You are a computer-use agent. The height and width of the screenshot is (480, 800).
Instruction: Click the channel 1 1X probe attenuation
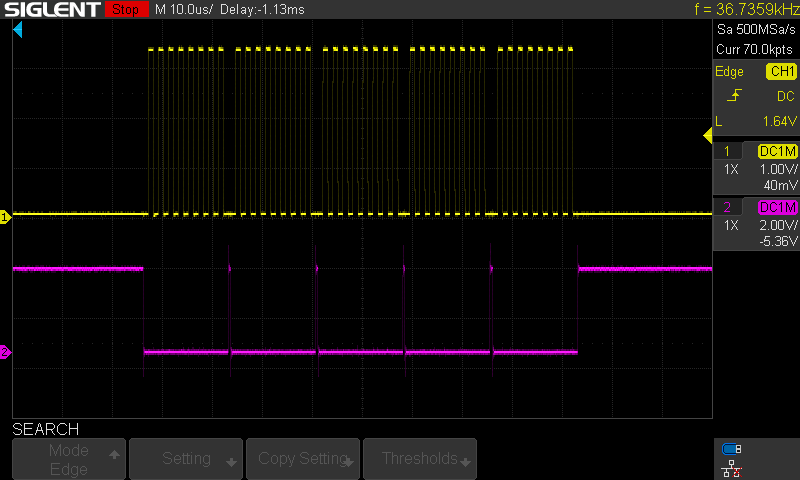tap(731, 169)
